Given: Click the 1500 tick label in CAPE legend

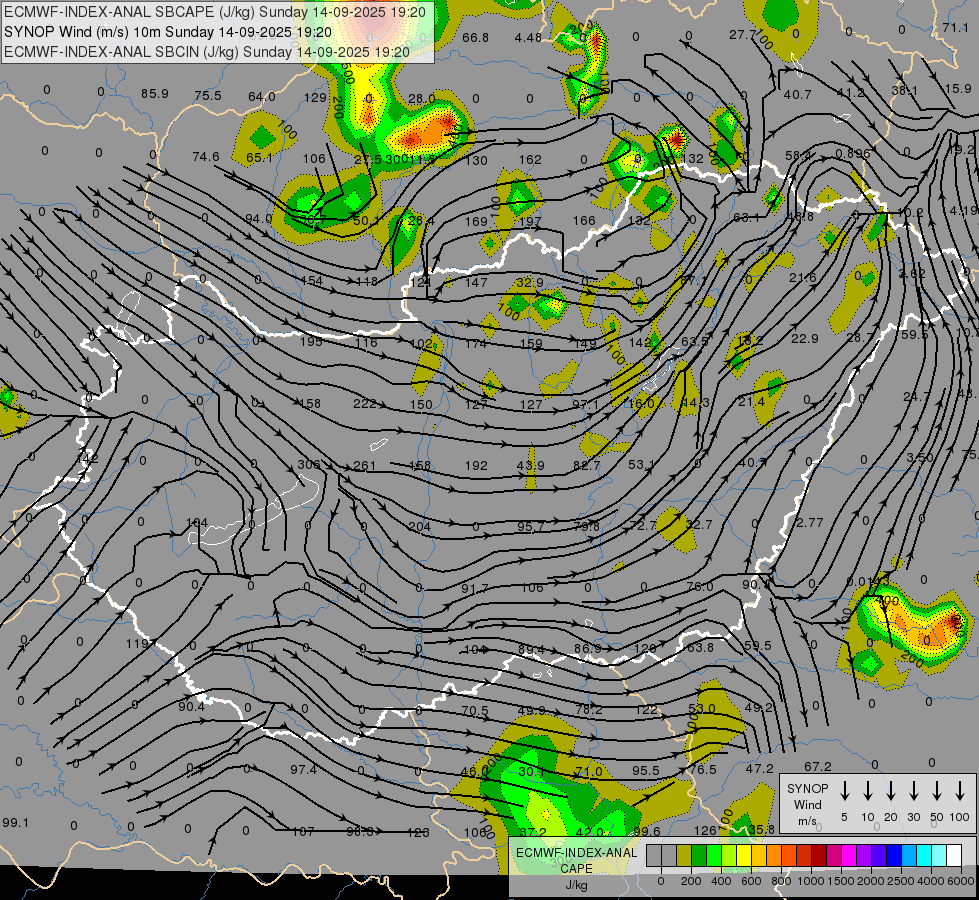Looking at the screenshot, I should tap(841, 881).
